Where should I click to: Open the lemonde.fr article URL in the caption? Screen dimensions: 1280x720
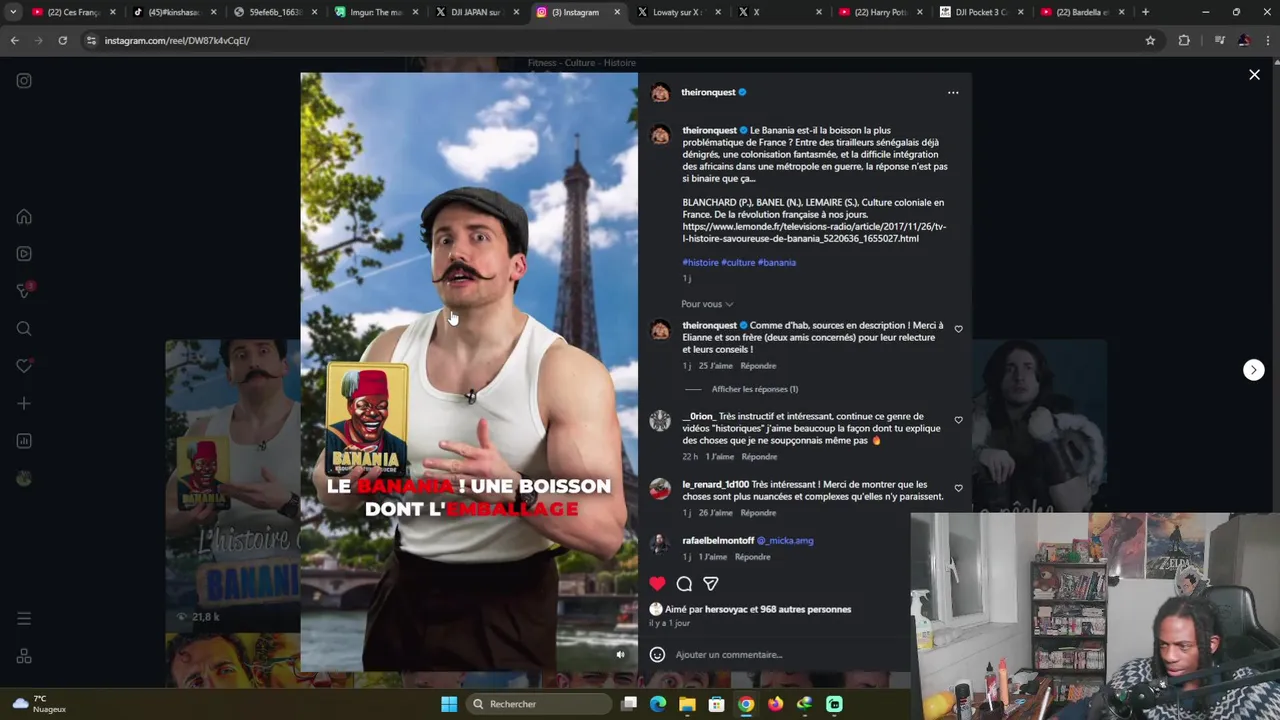click(x=814, y=233)
